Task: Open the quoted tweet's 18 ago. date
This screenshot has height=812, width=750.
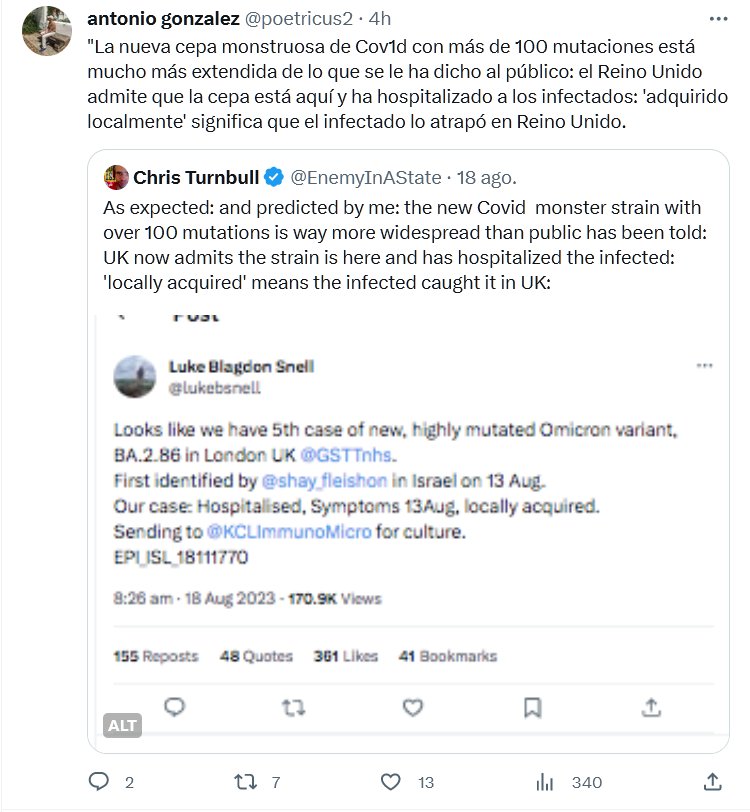Action: (487, 178)
